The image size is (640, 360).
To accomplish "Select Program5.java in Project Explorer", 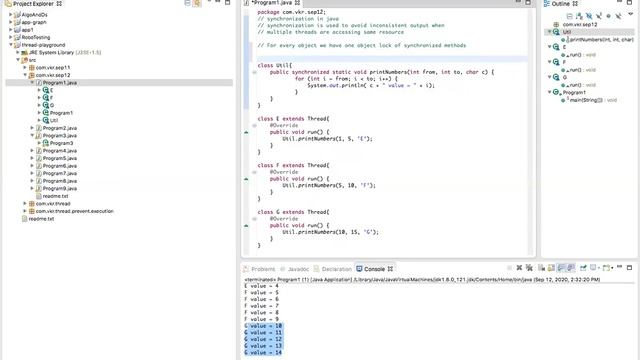I will tap(60, 158).
